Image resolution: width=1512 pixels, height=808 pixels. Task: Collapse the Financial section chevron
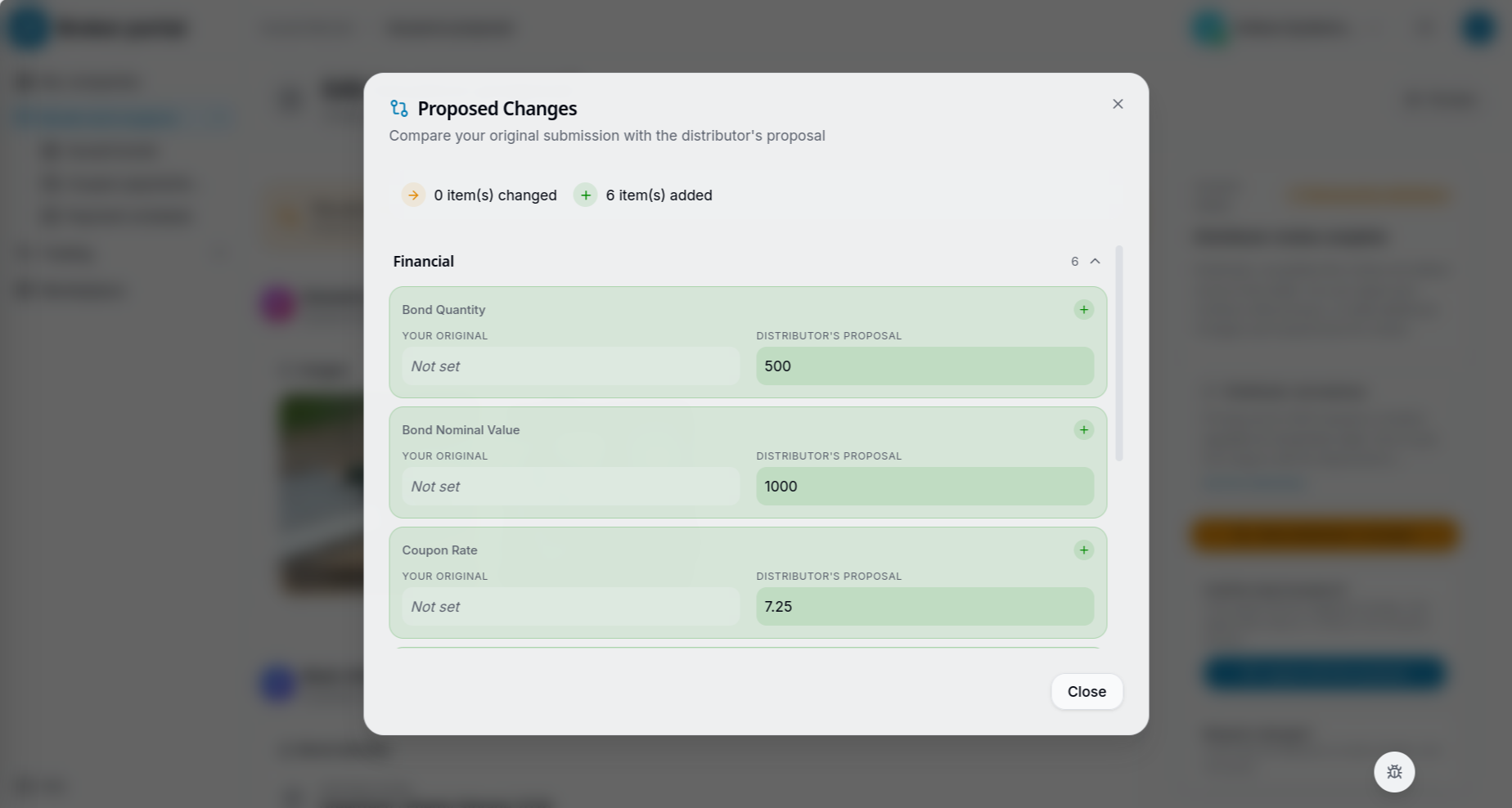(1095, 262)
